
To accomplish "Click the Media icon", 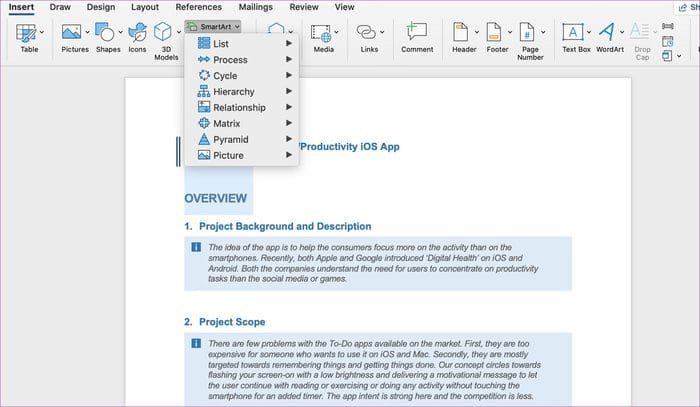I will (x=321, y=33).
